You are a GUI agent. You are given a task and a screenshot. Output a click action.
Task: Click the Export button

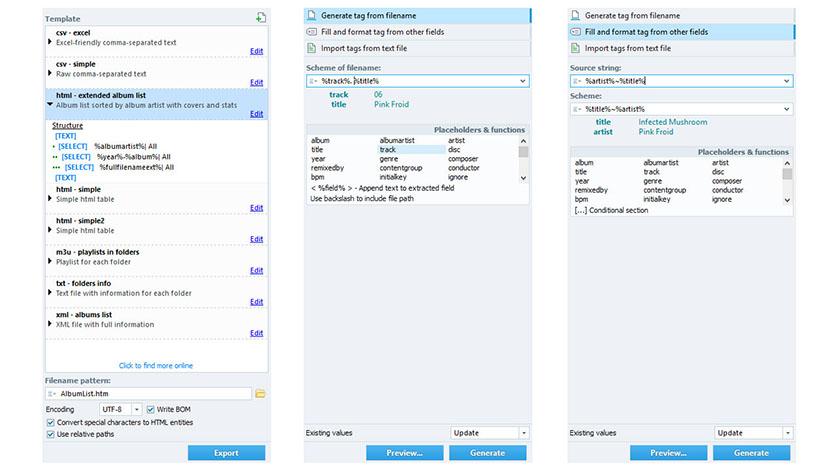227,453
